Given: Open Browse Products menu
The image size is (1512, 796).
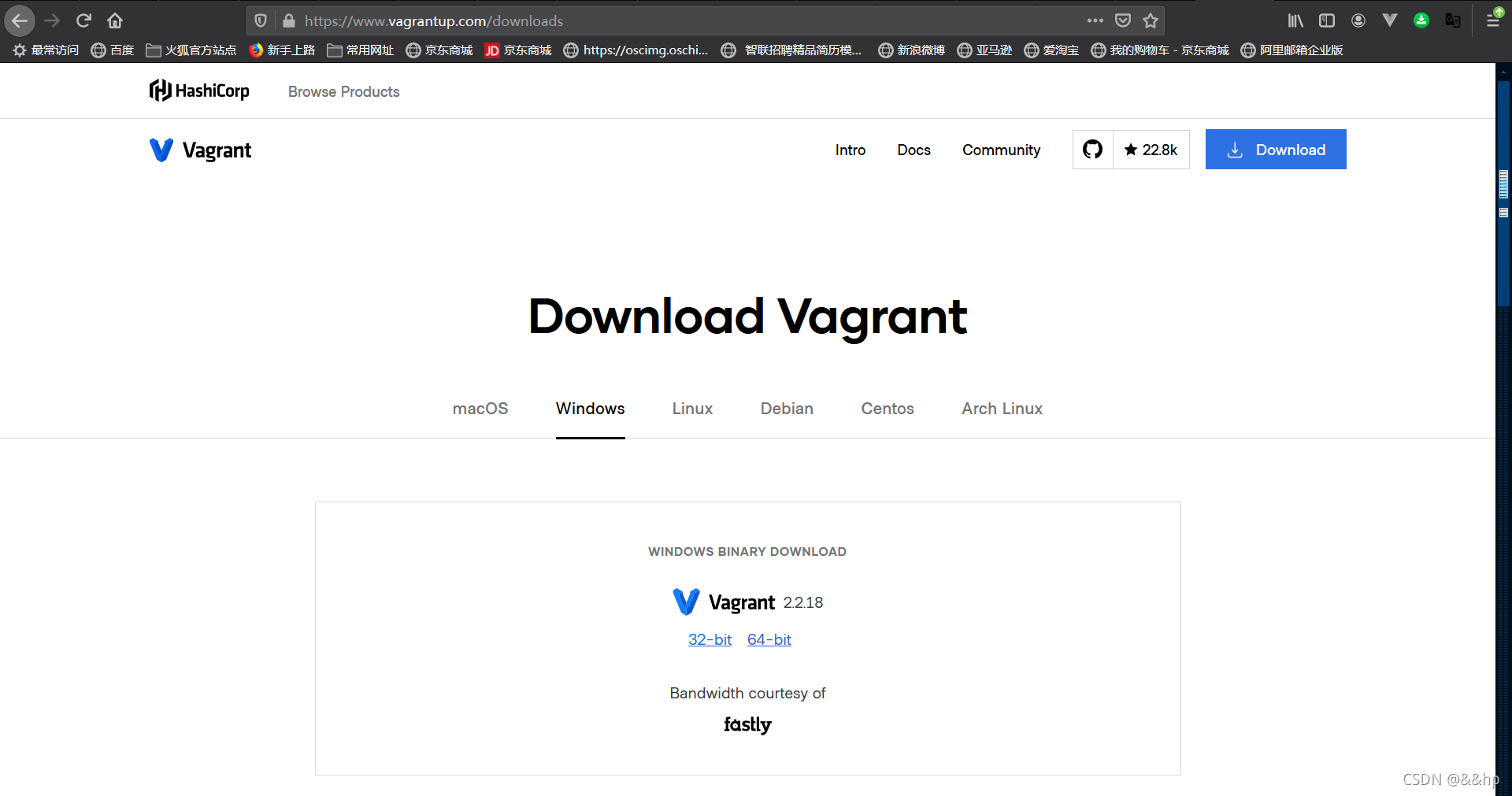Looking at the screenshot, I should [344, 92].
